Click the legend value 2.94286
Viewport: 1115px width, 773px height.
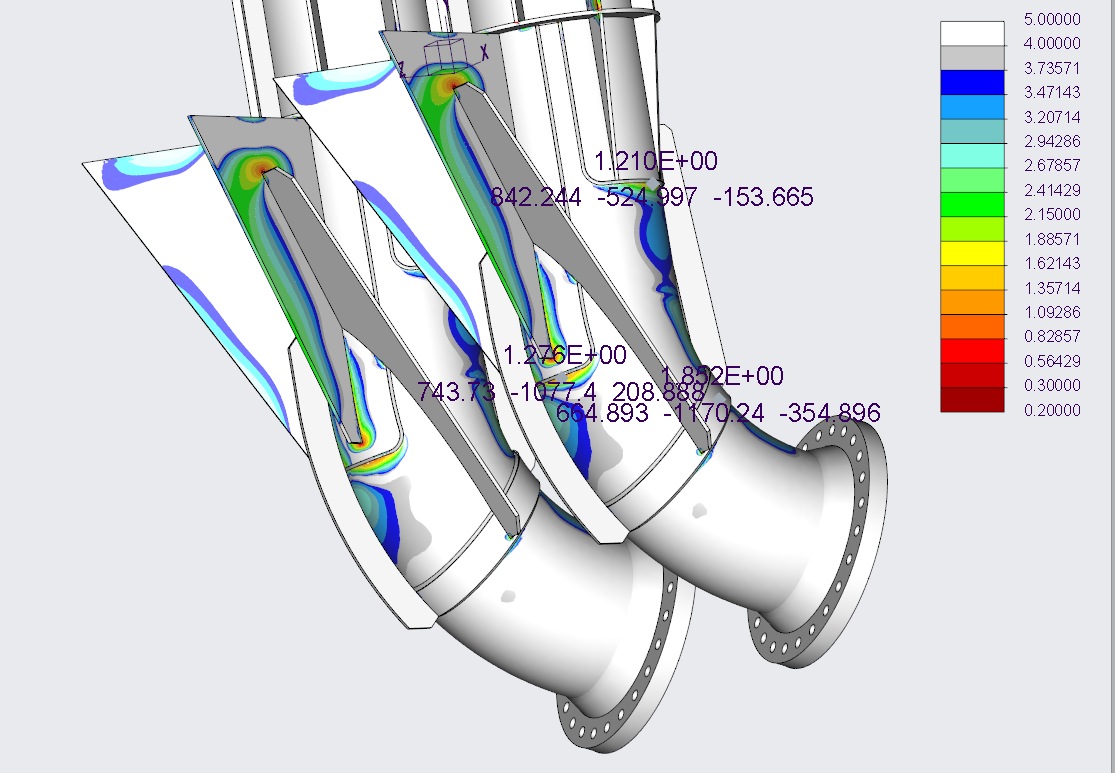1052,142
